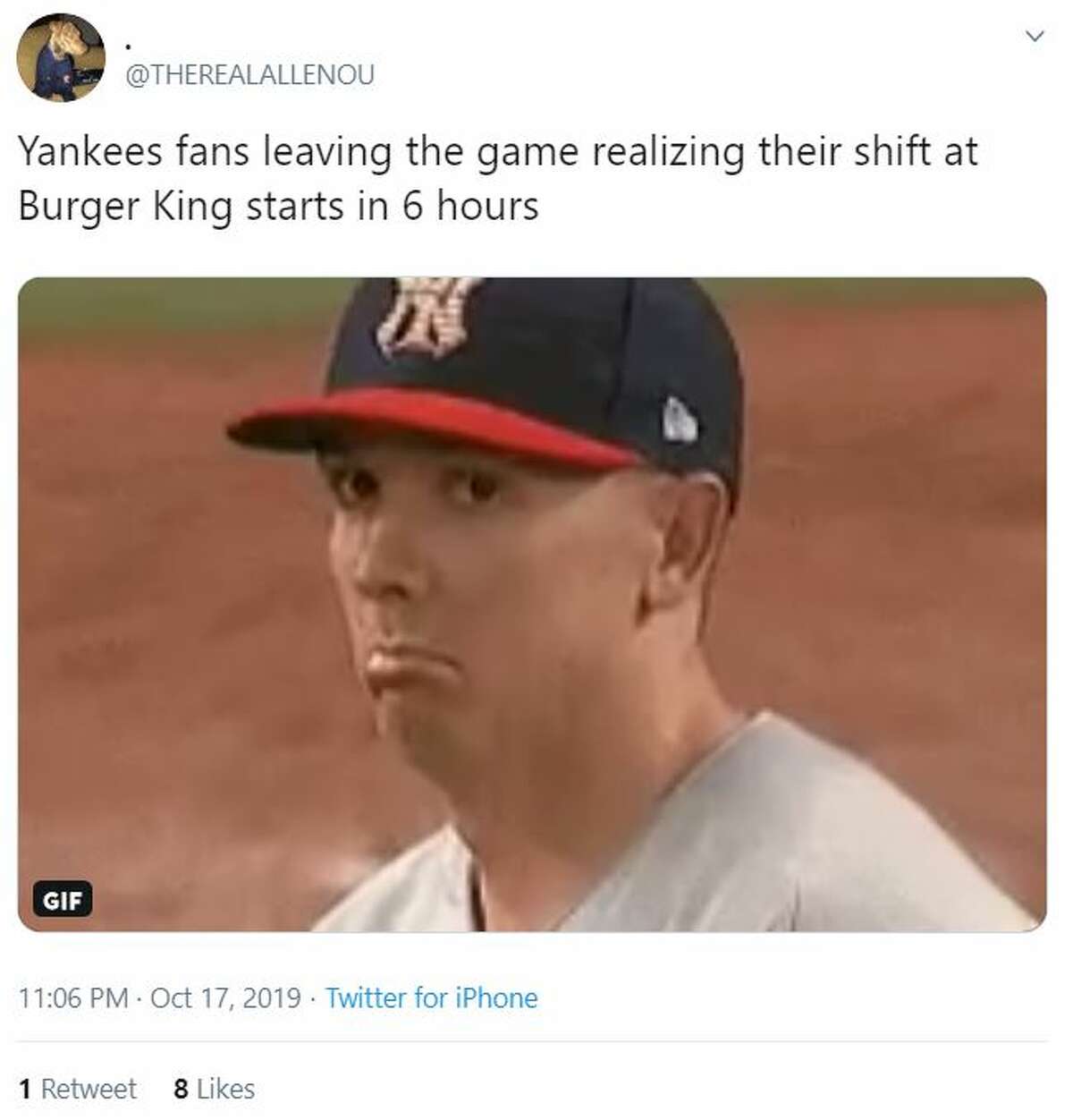This screenshot has width=1073, height=1120.
Task: Click the "Burger King starts" tweet line
Action: coord(278,206)
